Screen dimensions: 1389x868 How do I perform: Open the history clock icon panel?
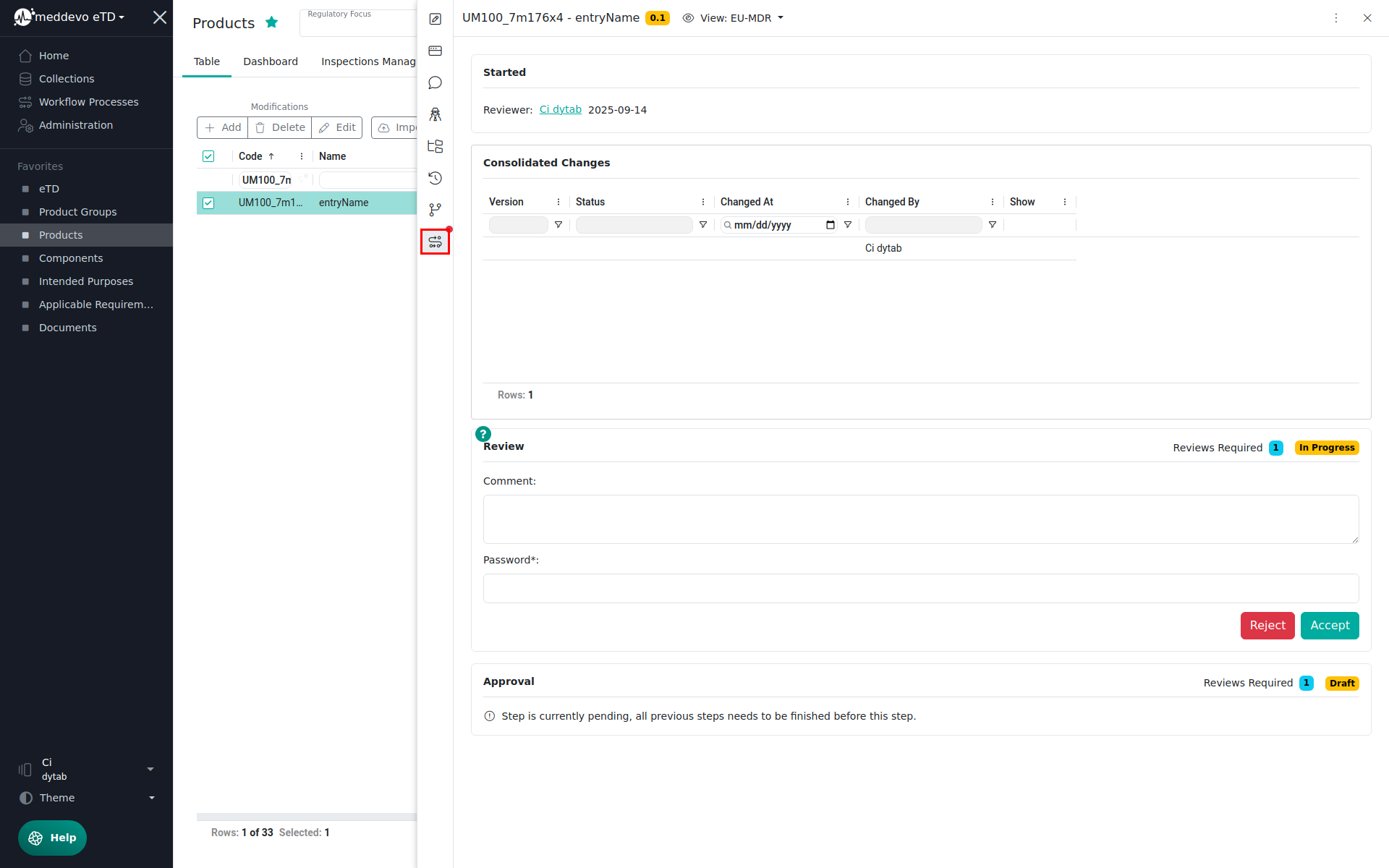[x=435, y=178]
